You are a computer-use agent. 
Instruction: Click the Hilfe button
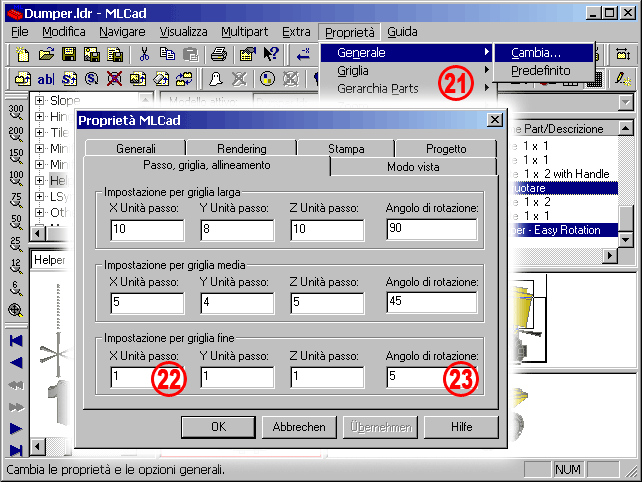[x=461, y=427]
